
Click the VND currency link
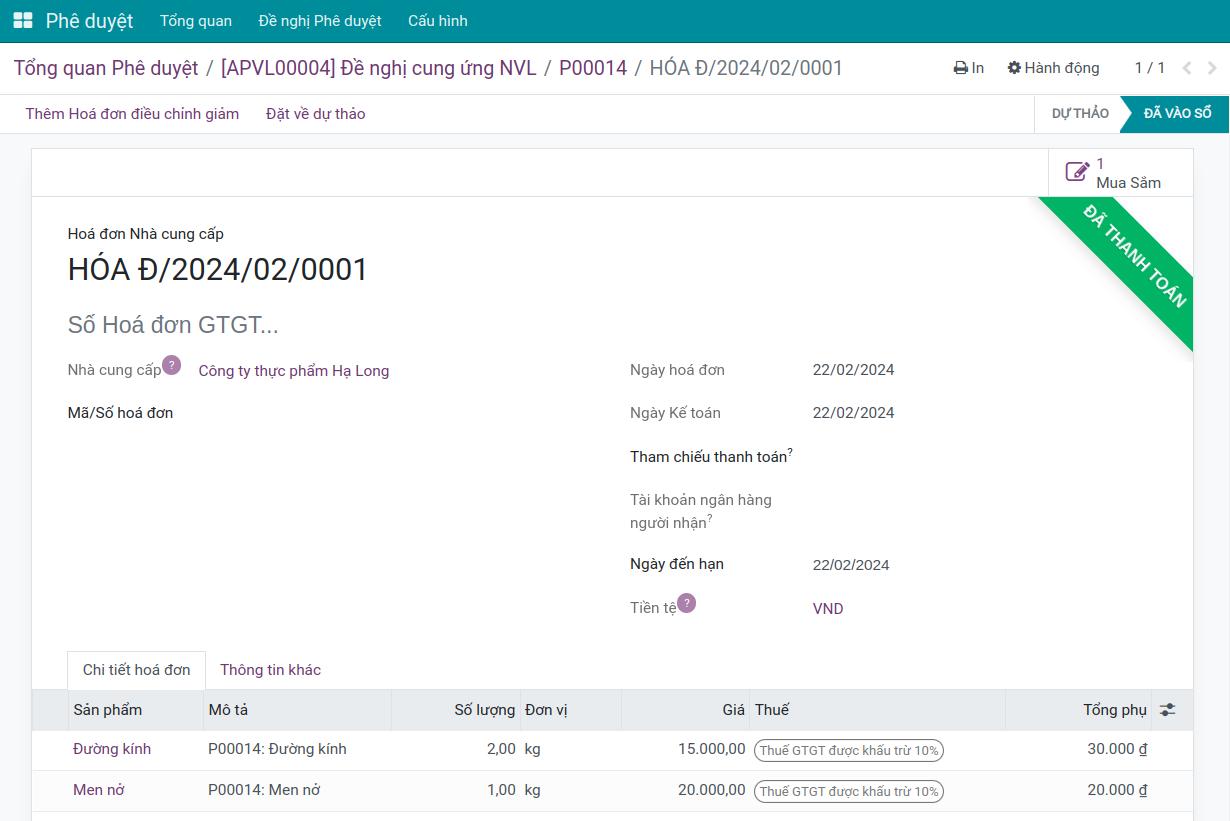[x=828, y=609]
